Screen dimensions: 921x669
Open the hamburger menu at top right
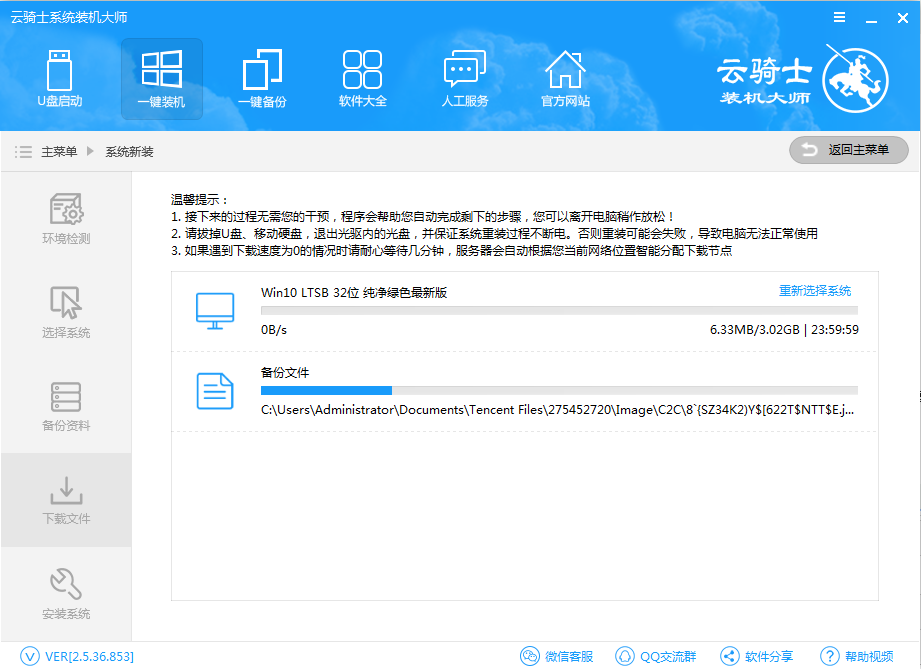838,16
